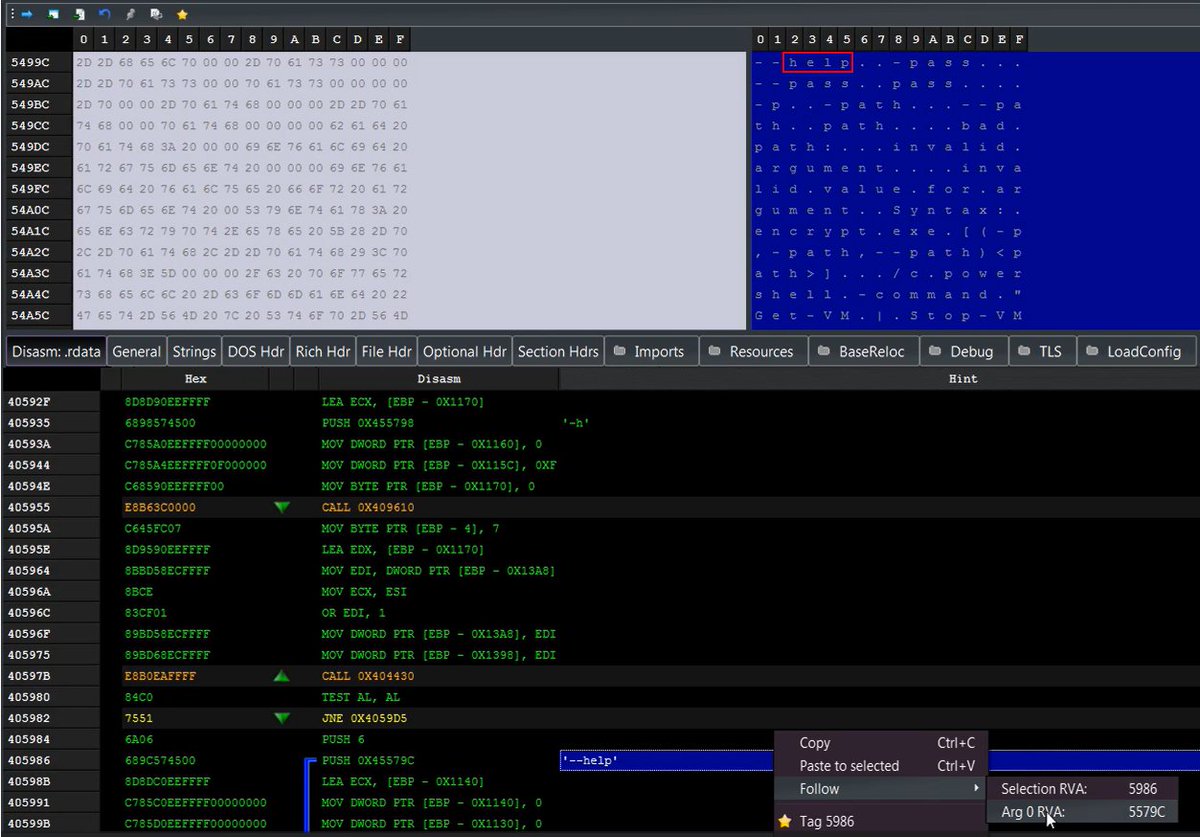Click the Hex column header
This screenshot has width=1200, height=837.
196,379
